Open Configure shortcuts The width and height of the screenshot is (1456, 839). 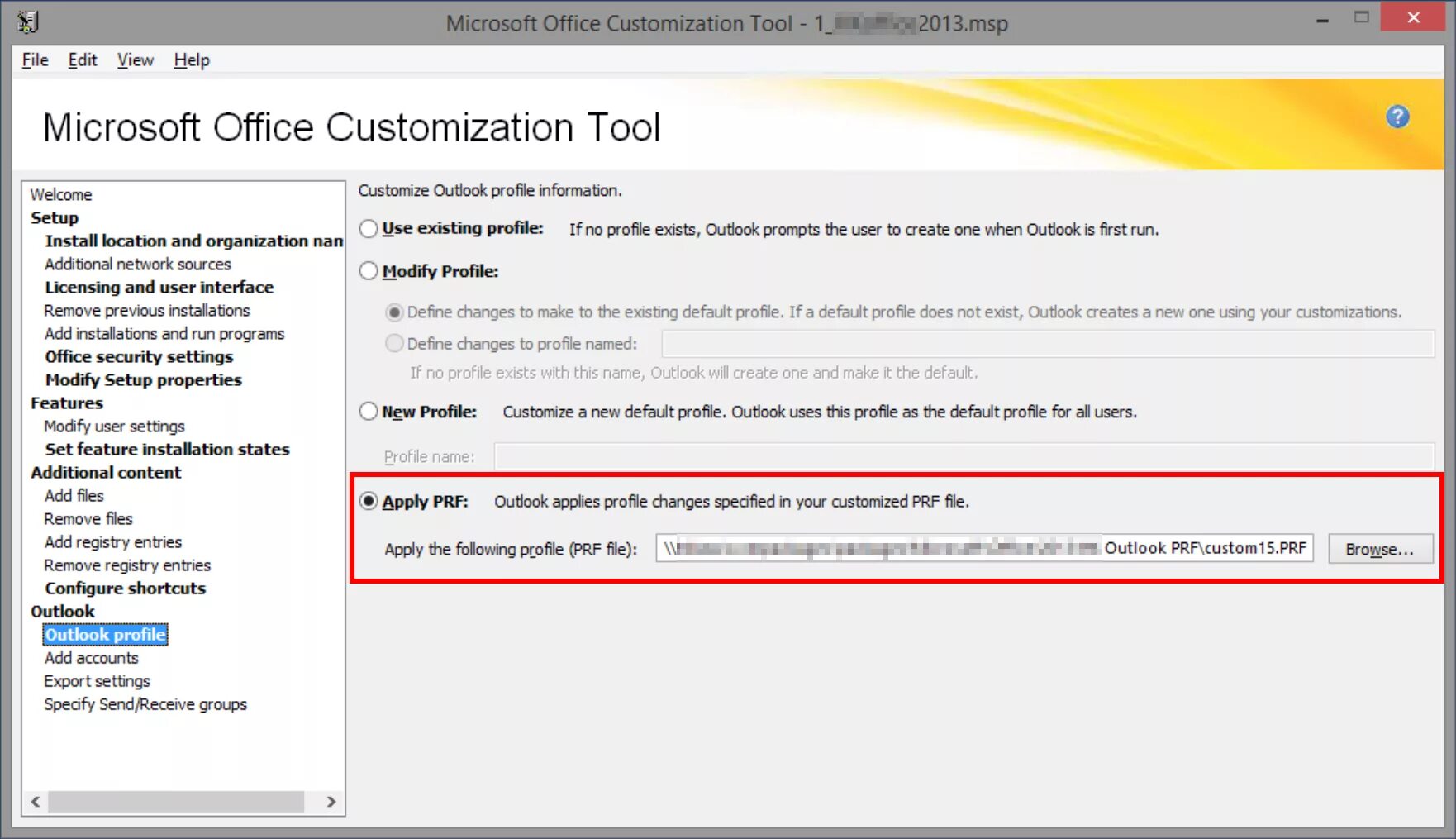pyautogui.click(x=126, y=589)
